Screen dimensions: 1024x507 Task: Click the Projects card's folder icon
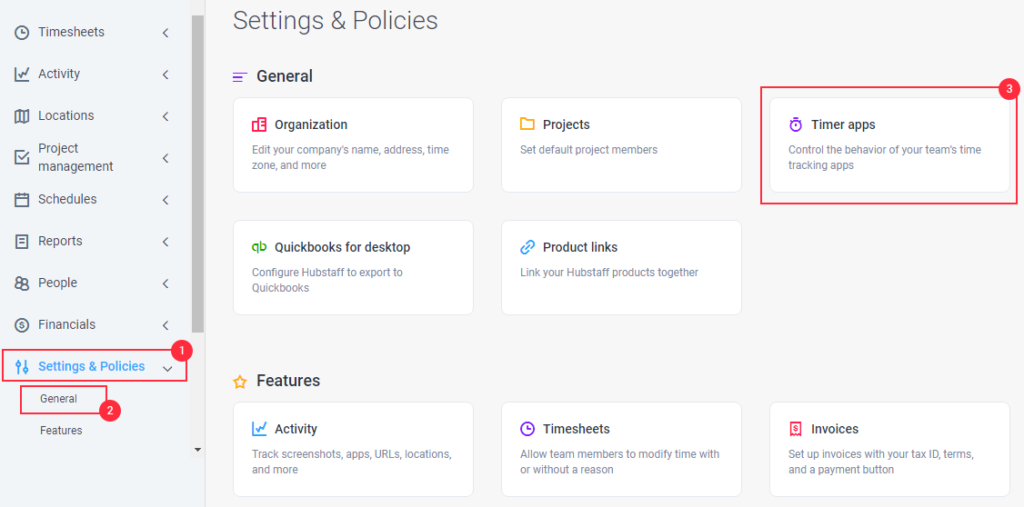(x=527, y=124)
